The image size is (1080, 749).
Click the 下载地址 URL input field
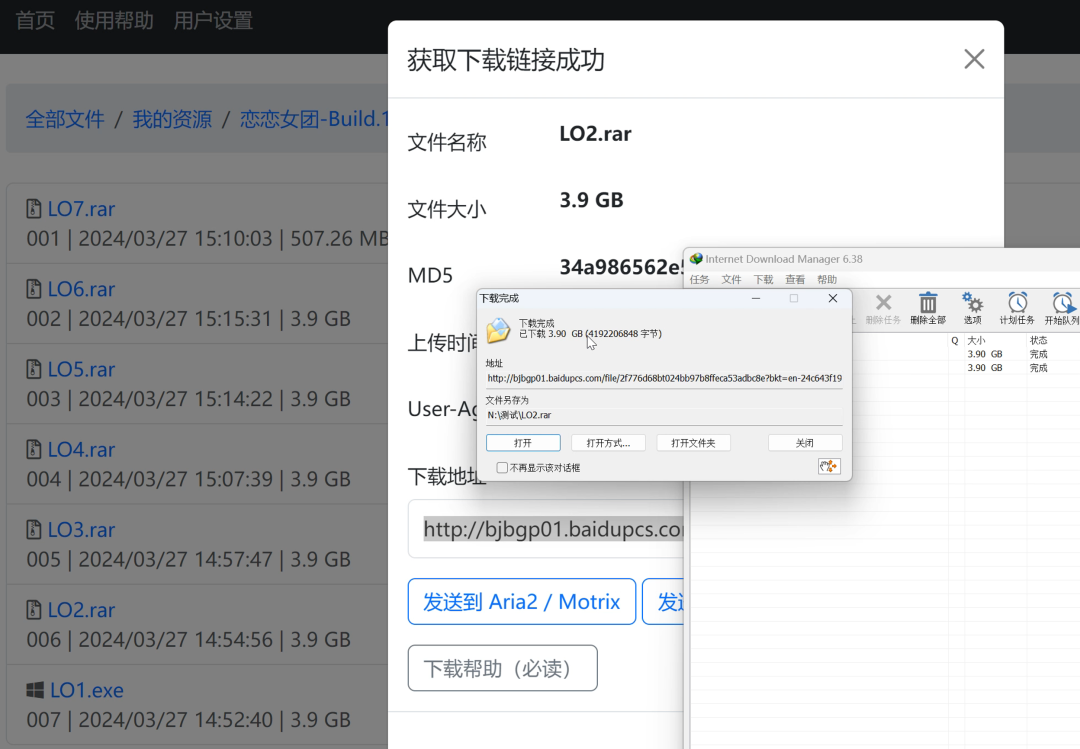(x=546, y=529)
